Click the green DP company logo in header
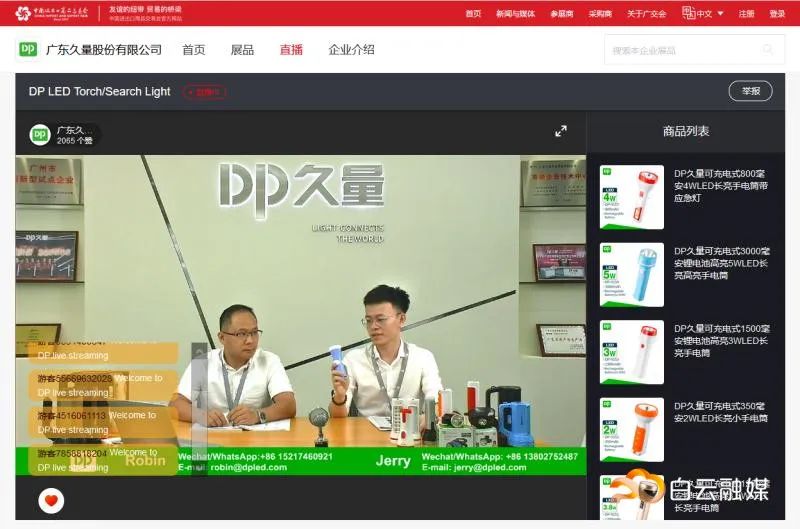This screenshot has height=529, width=800. tap(28, 50)
